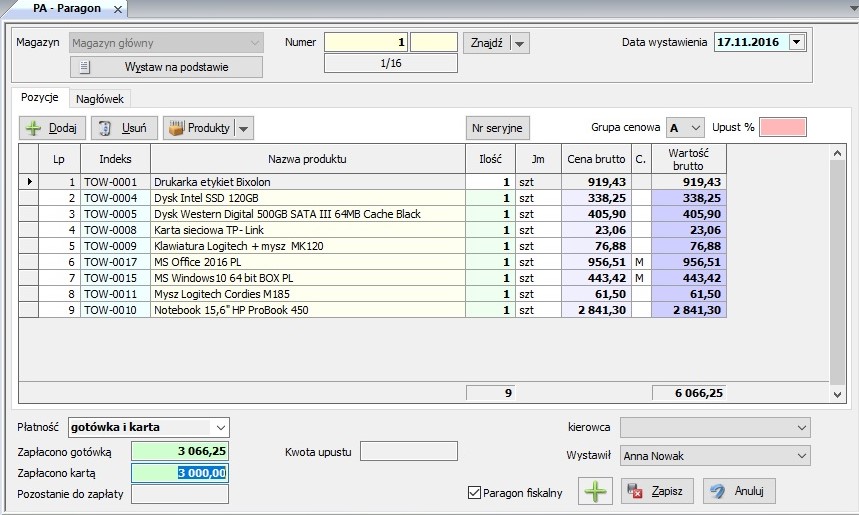Select the row Dysk Intel SSD 120GB
This screenshot has width=859, height=515.
pos(373,198)
